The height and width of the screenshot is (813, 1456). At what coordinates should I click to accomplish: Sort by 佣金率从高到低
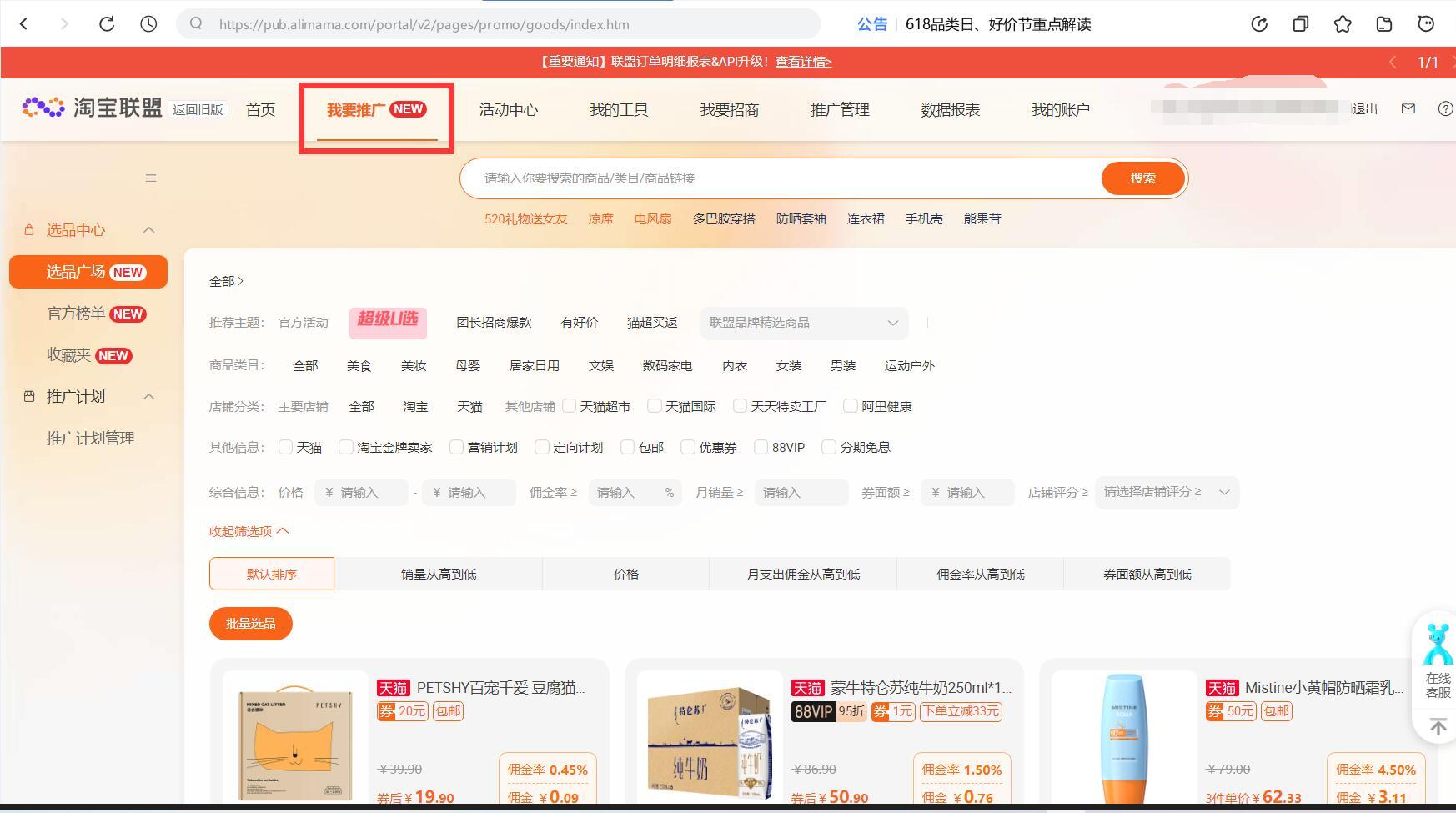coord(981,574)
